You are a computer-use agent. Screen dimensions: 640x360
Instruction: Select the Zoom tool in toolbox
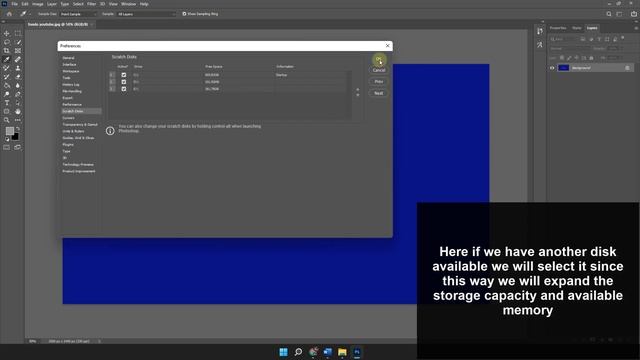point(7,120)
